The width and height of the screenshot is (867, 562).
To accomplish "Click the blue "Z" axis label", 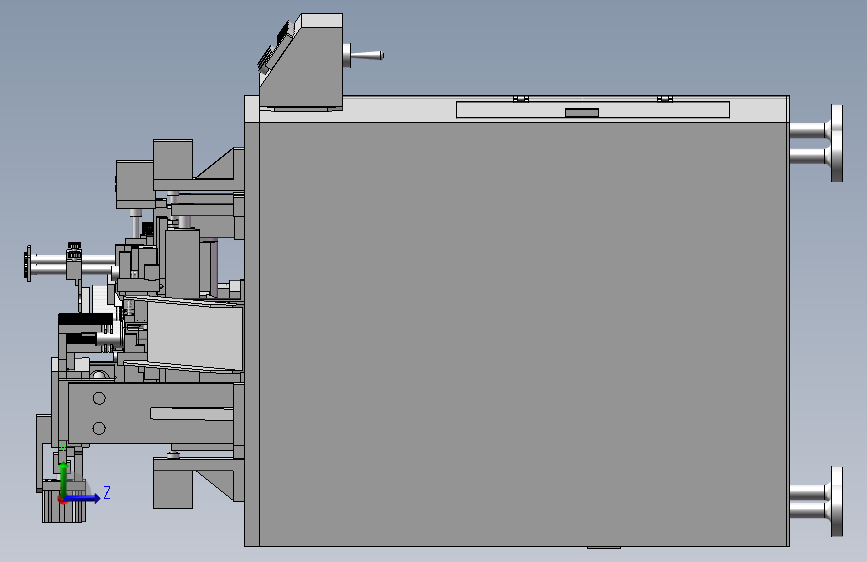I will tap(107, 492).
